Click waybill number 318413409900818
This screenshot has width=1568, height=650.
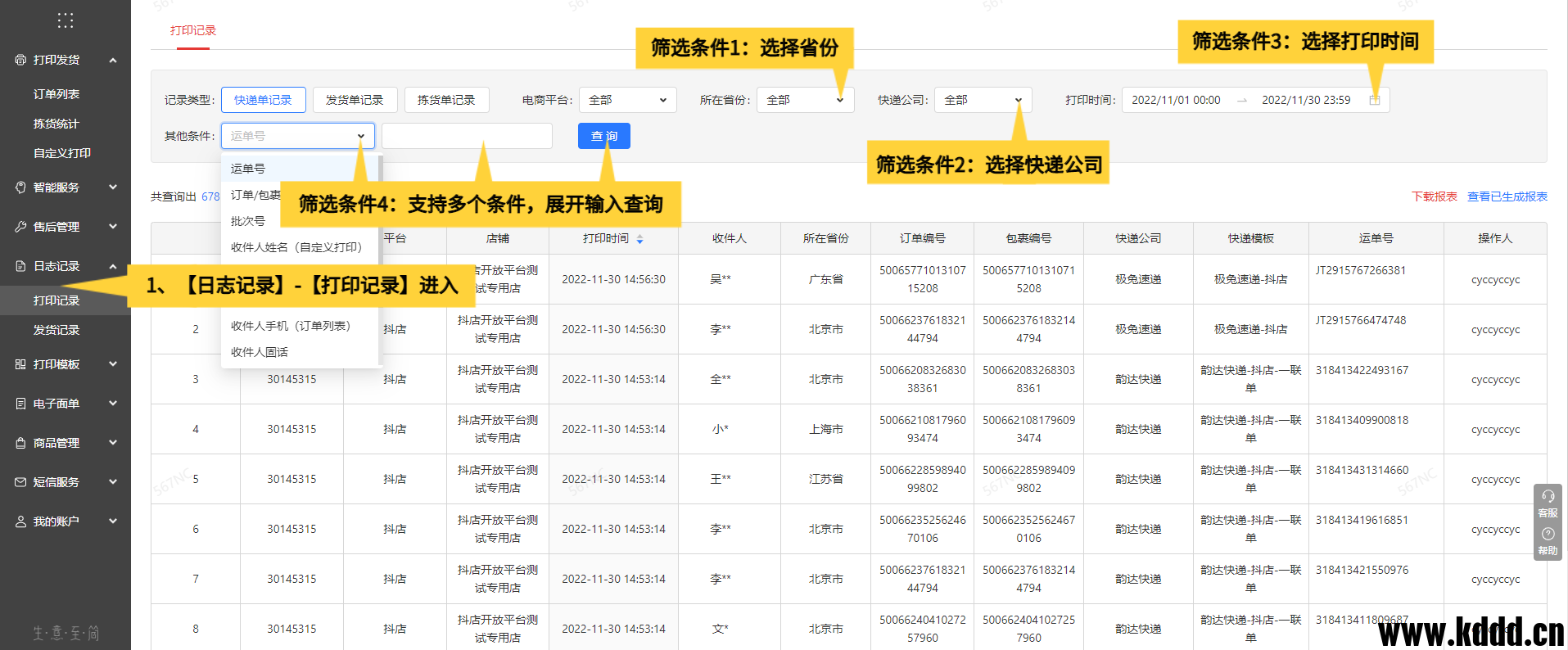click(1362, 420)
